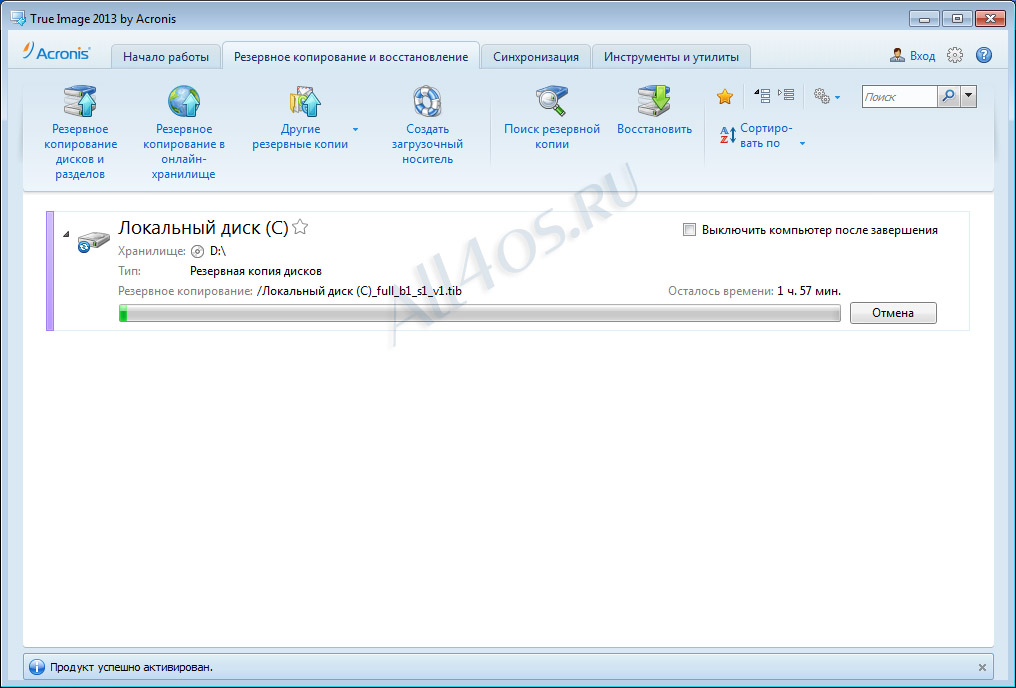This screenshot has width=1016, height=688.
Task: Click Создать загрузочный носитель label
Action: [x=427, y=144]
